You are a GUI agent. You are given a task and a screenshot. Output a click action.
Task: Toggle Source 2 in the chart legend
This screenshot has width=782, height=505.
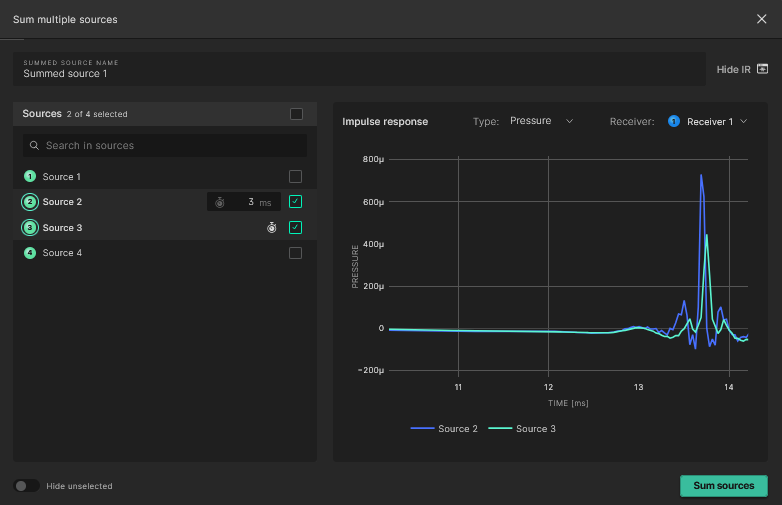tap(444, 429)
